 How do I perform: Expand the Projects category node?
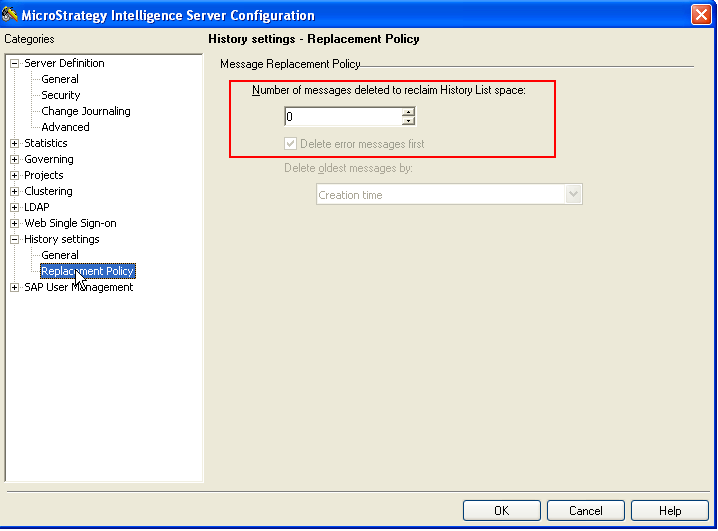click(15, 175)
